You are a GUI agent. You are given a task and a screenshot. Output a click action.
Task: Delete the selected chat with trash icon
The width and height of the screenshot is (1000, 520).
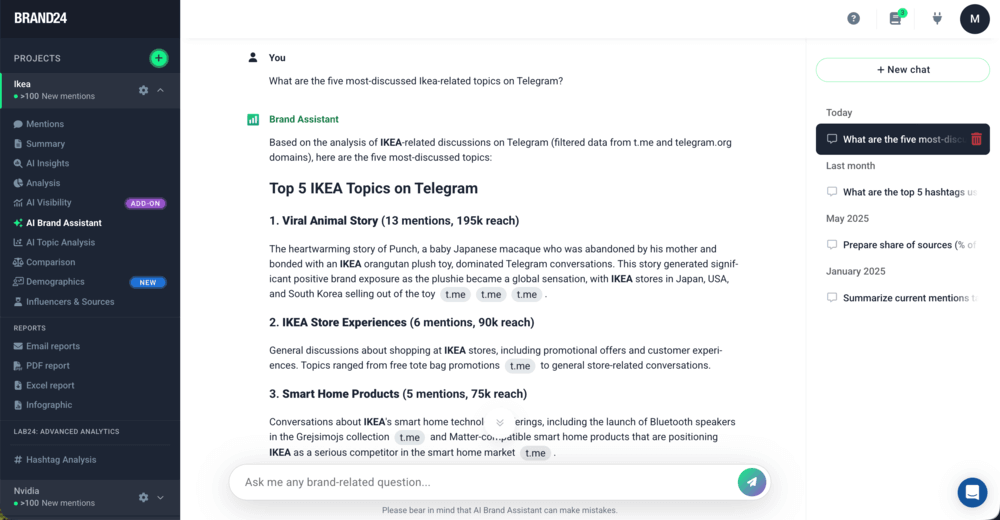(976, 139)
